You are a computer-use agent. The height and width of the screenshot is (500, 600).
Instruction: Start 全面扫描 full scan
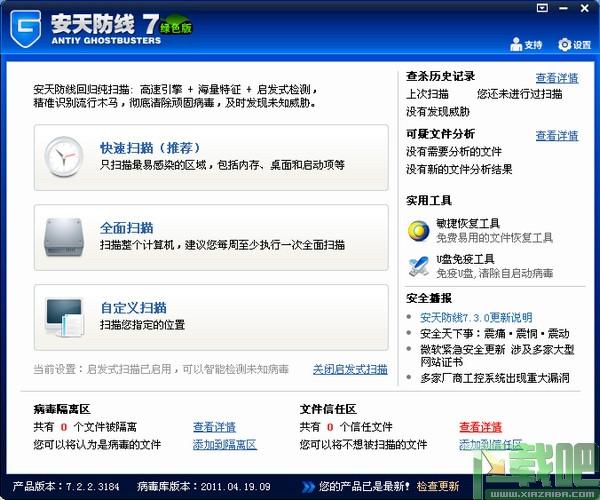(x=211, y=238)
